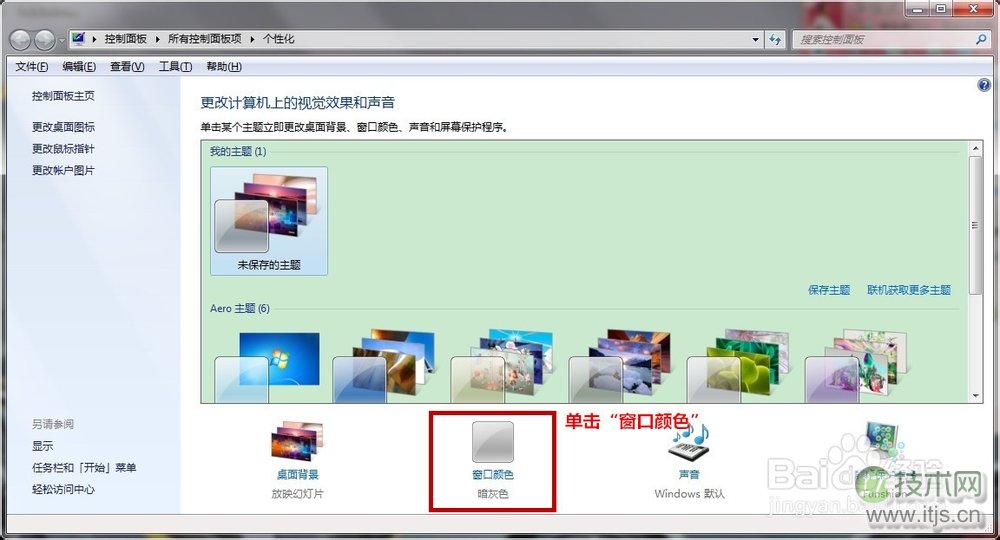Viewport: 1000px width, 540px height.
Task: Select the unsaved theme 未保存的主题
Action: [x=268, y=221]
